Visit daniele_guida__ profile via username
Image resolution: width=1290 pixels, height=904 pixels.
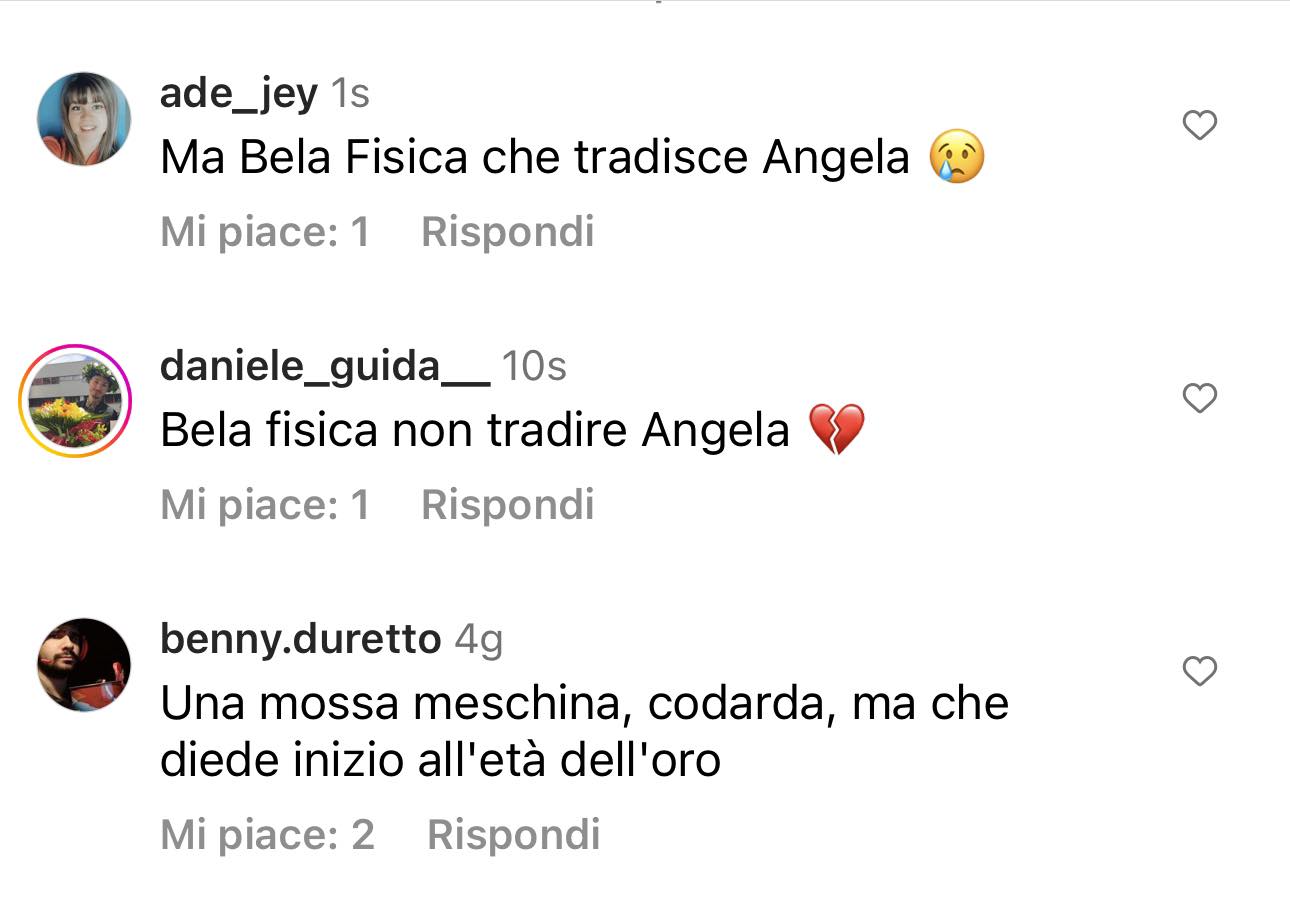(325, 367)
